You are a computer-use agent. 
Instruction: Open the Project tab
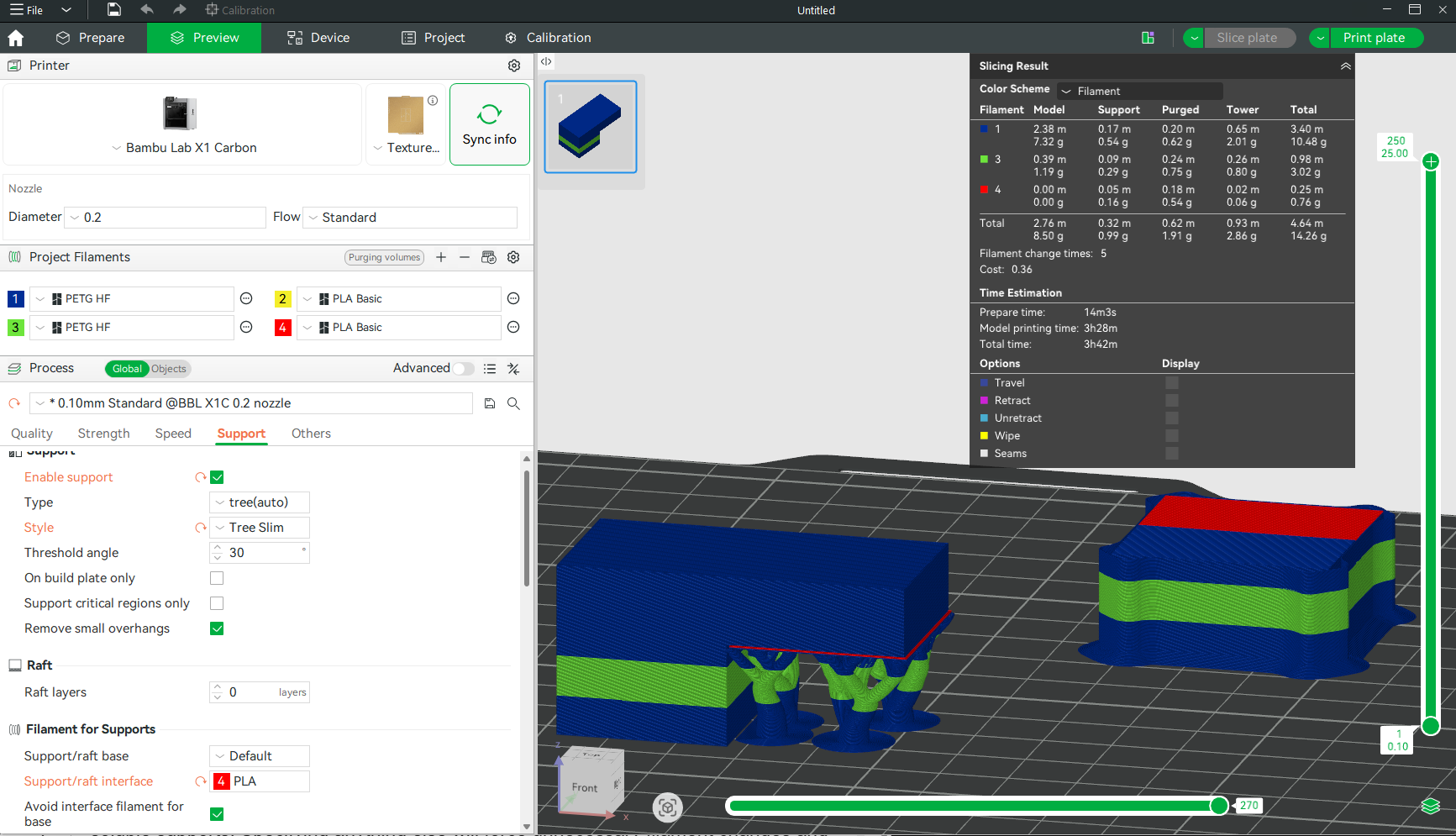pos(434,38)
